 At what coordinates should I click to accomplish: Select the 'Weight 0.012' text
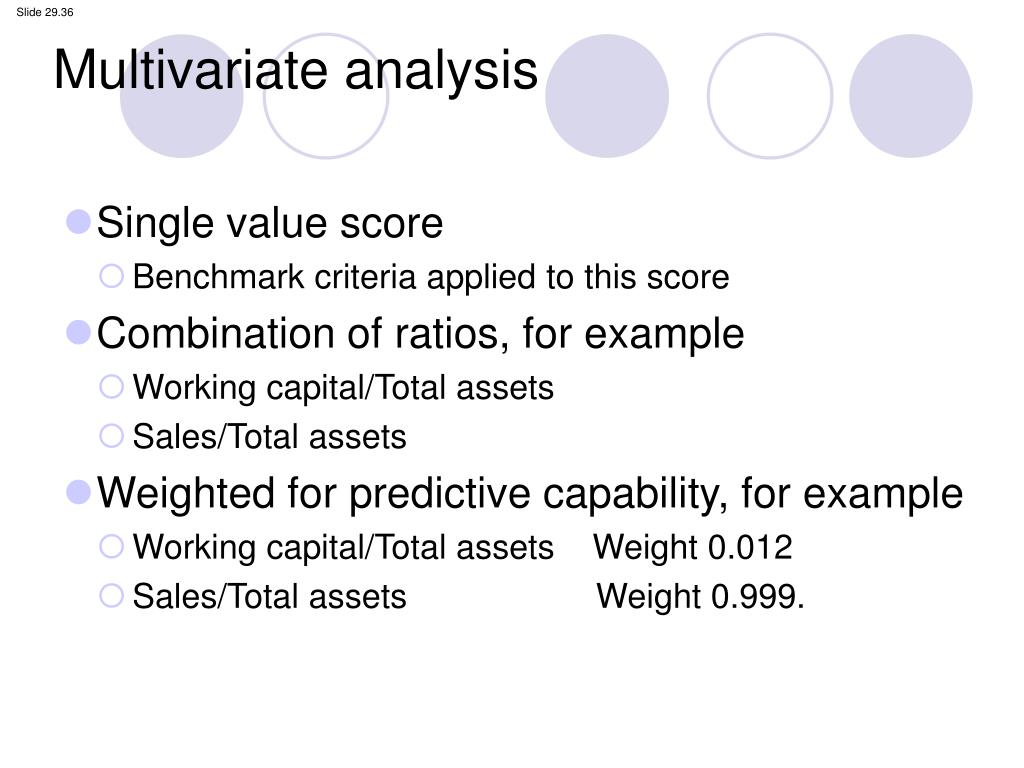click(x=692, y=547)
